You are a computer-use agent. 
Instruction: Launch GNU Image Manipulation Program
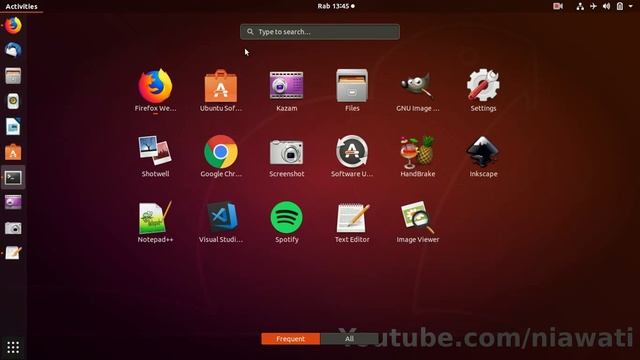(x=418, y=90)
